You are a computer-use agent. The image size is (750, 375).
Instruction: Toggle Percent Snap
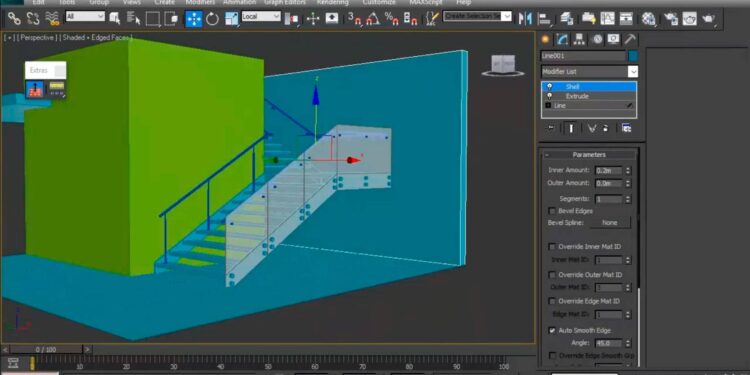point(392,18)
